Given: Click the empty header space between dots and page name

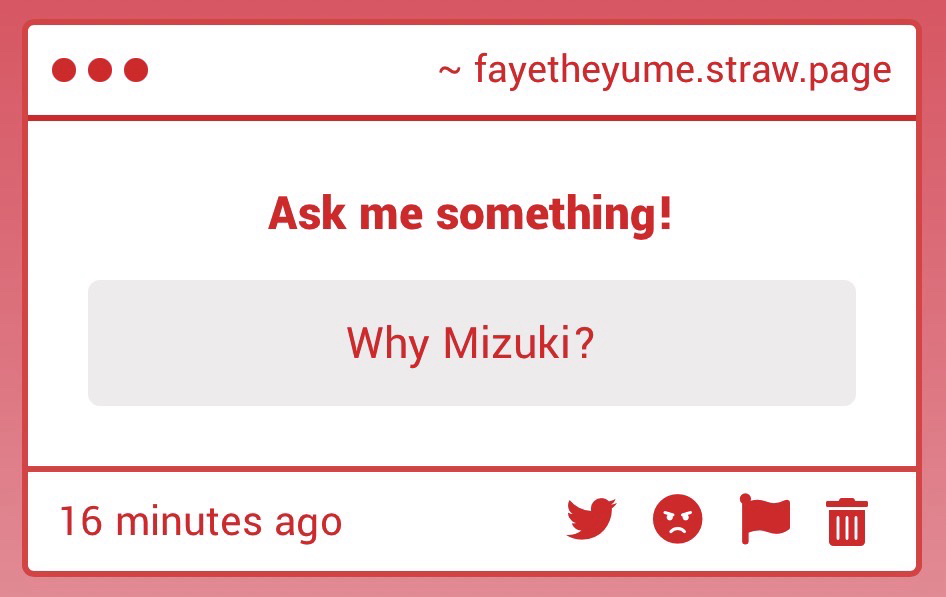Looking at the screenshot, I should click(290, 70).
